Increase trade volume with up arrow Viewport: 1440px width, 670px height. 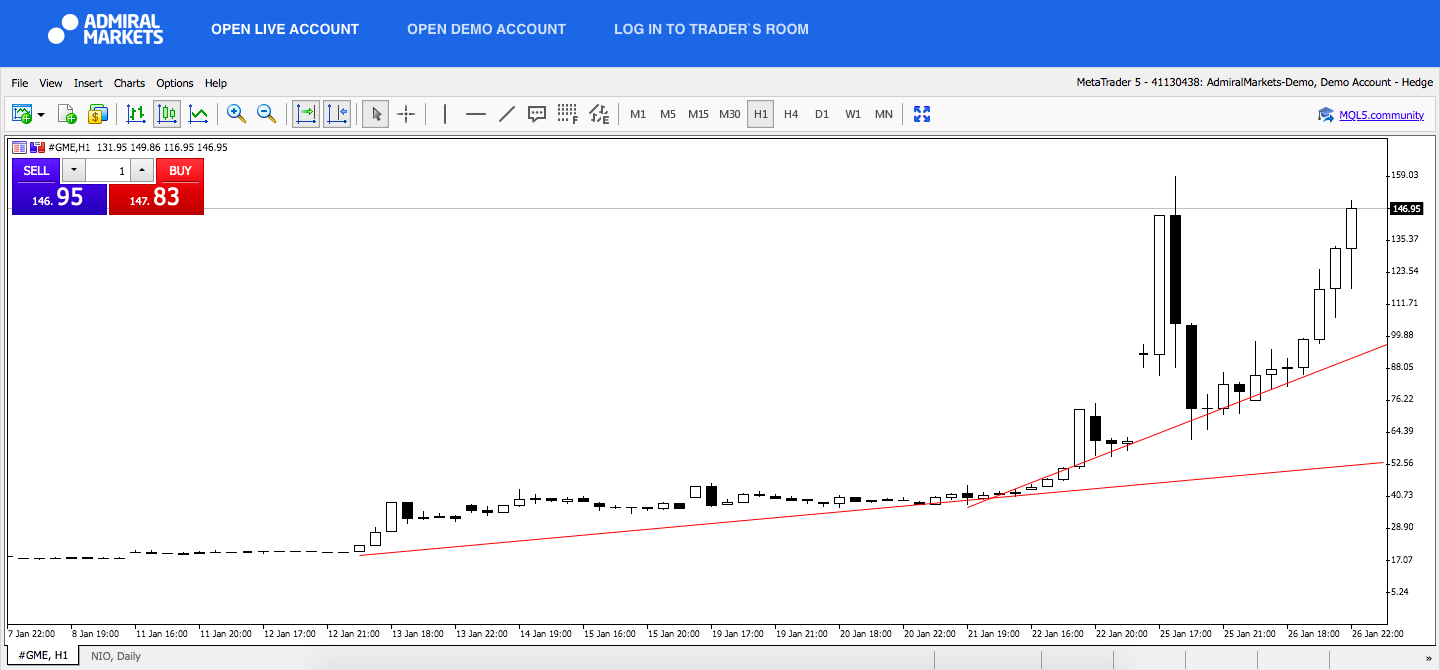(x=142, y=171)
